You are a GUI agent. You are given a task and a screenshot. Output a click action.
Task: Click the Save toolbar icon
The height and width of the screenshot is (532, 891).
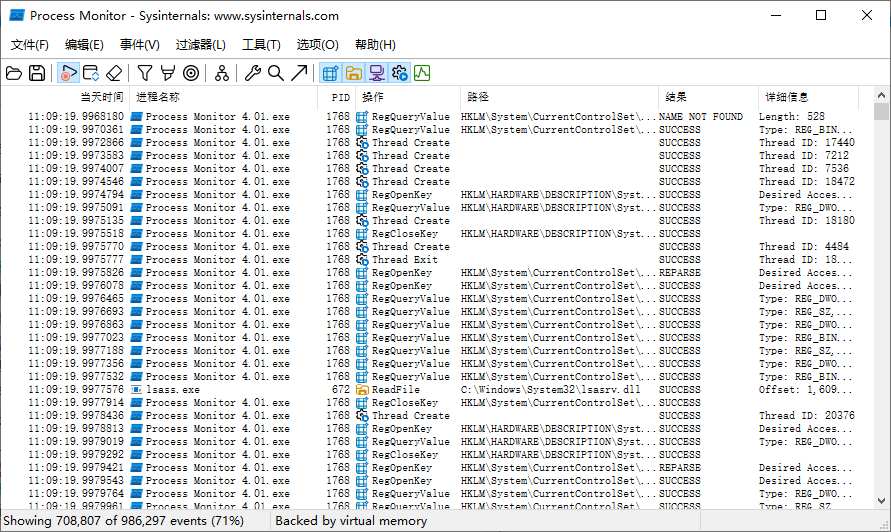tap(37, 73)
